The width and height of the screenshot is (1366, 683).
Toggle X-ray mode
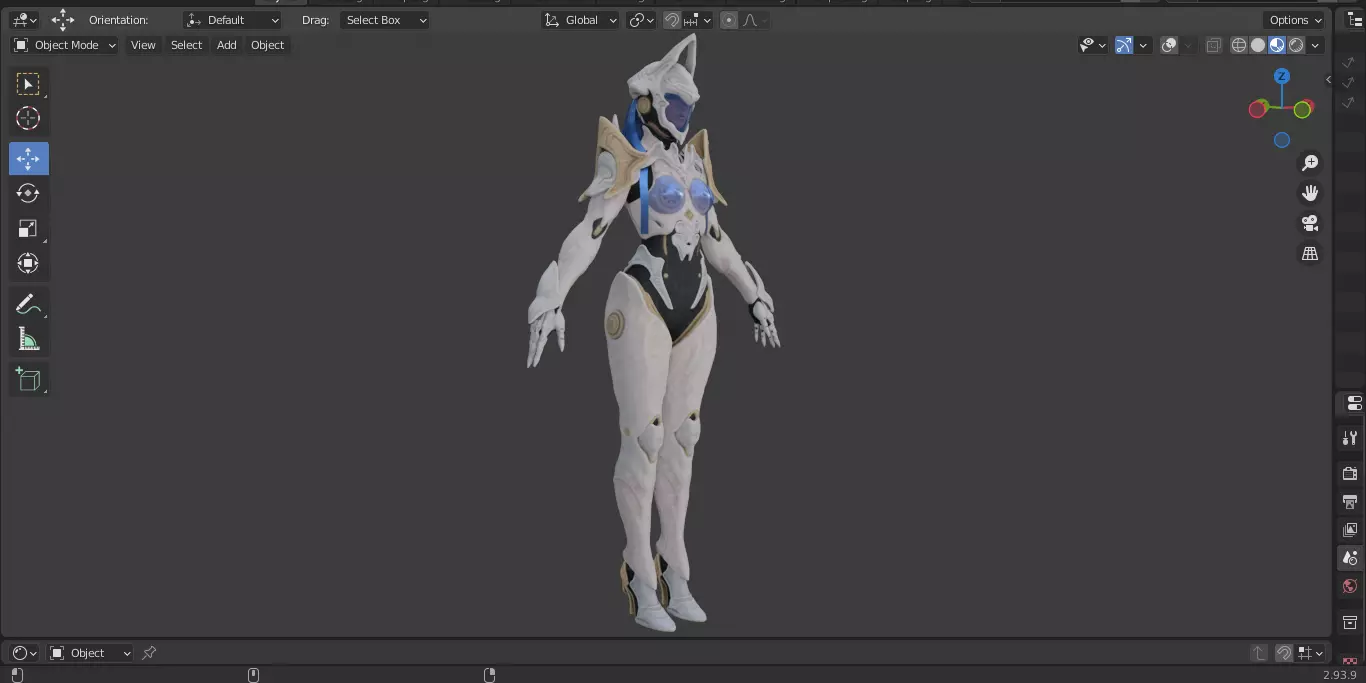(x=1213, y=45)
